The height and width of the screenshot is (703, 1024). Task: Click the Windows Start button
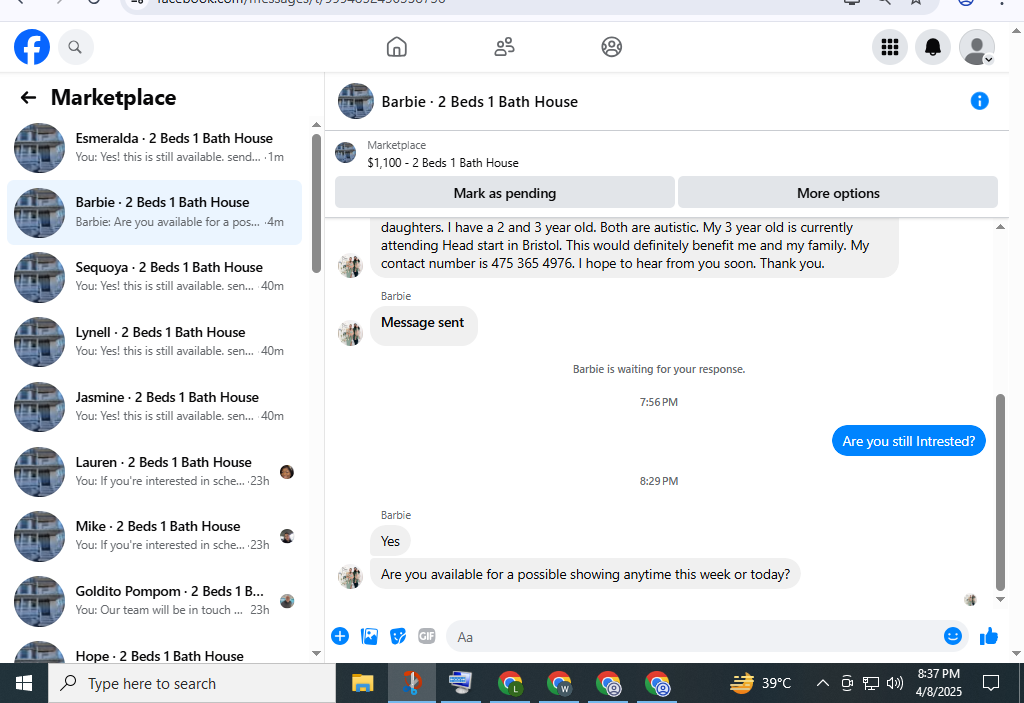pyautogui.click(x=24, y=683)
